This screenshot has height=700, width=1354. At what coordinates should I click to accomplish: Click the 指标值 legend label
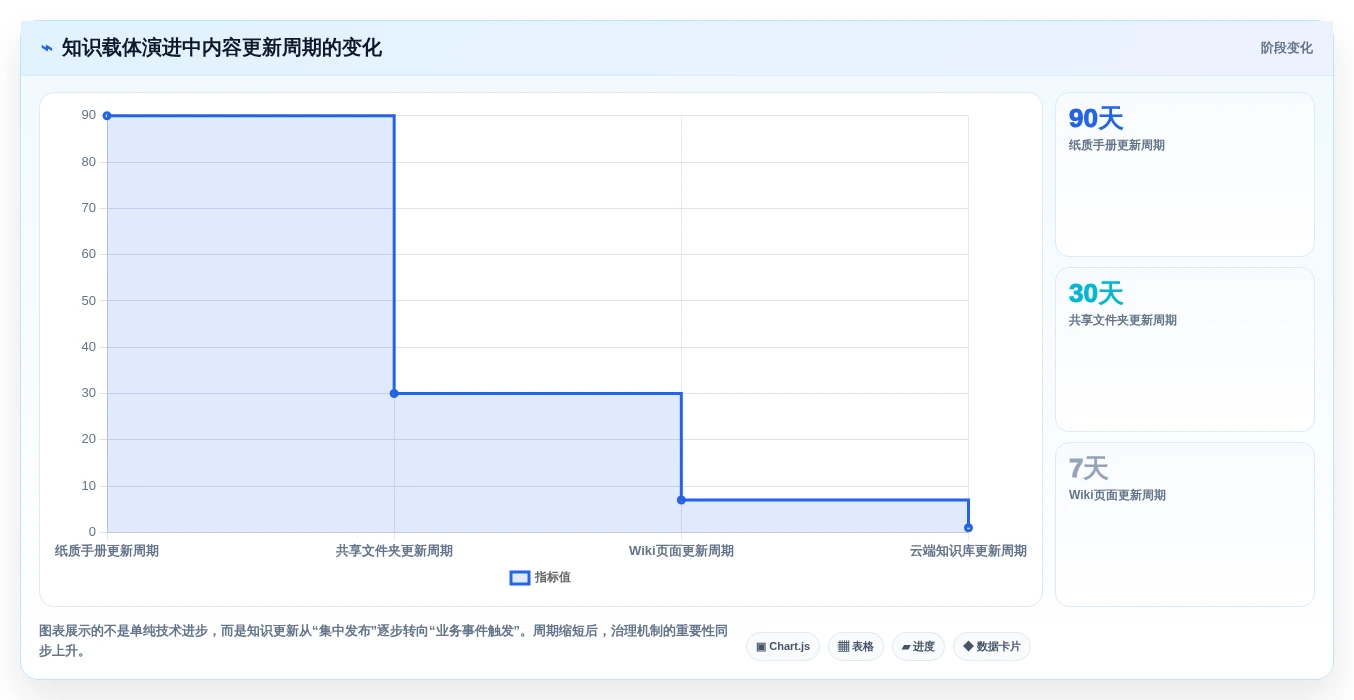[x=553, y=578]
